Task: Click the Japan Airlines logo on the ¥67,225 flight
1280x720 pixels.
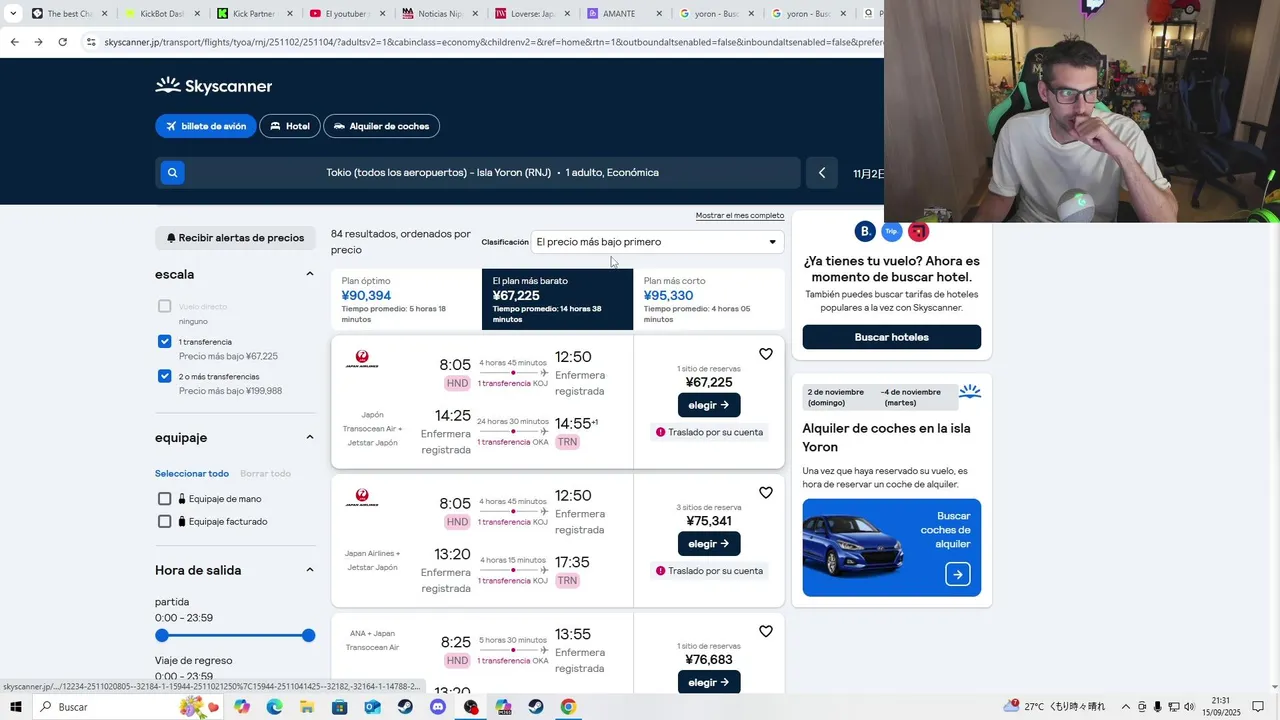Action: click(x=362, y=359)
